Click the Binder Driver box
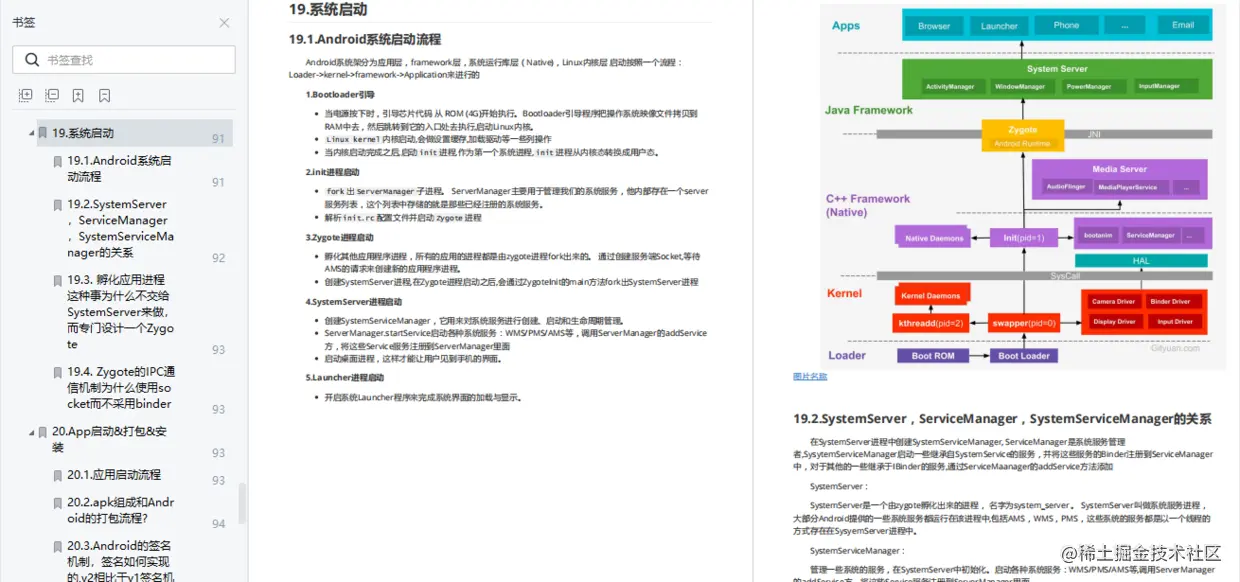1240x582 pixels. pos(1170,301)
